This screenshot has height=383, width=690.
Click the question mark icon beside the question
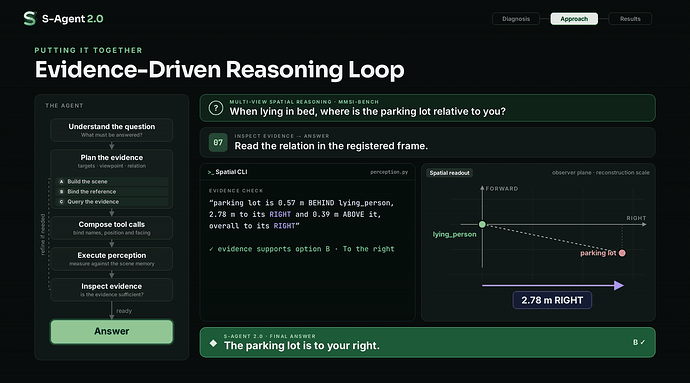[x=216, y=108]
